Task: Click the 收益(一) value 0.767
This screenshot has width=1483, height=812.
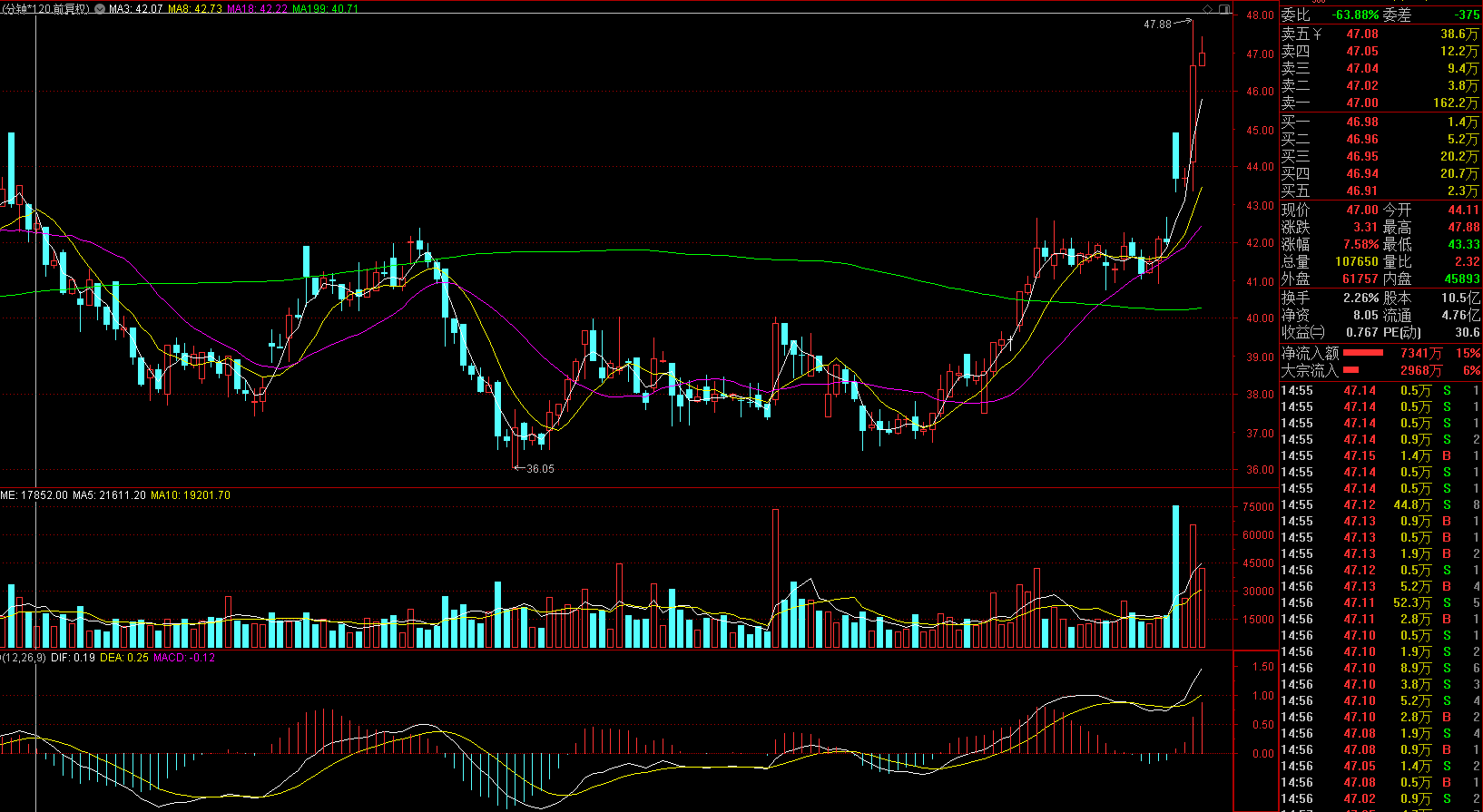Action: point(1362,332)
